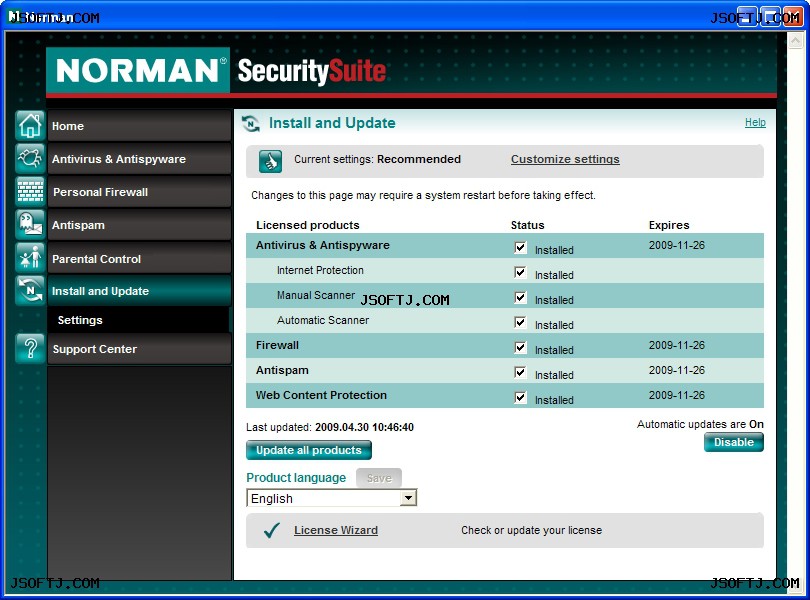Viewport: 810px width, 600px height.
Task: Open the Product language dropdown arrow
Action: coord(408,498)
